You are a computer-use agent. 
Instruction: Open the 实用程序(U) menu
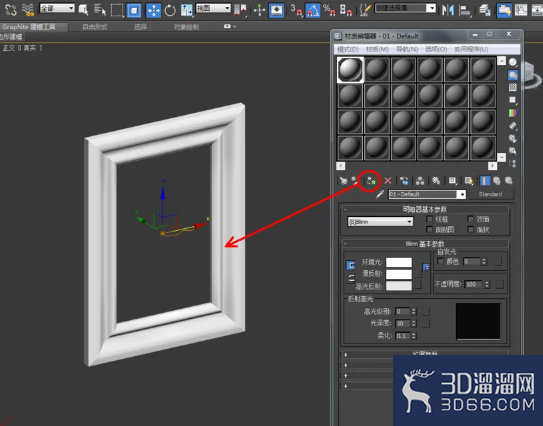point(471,49)
